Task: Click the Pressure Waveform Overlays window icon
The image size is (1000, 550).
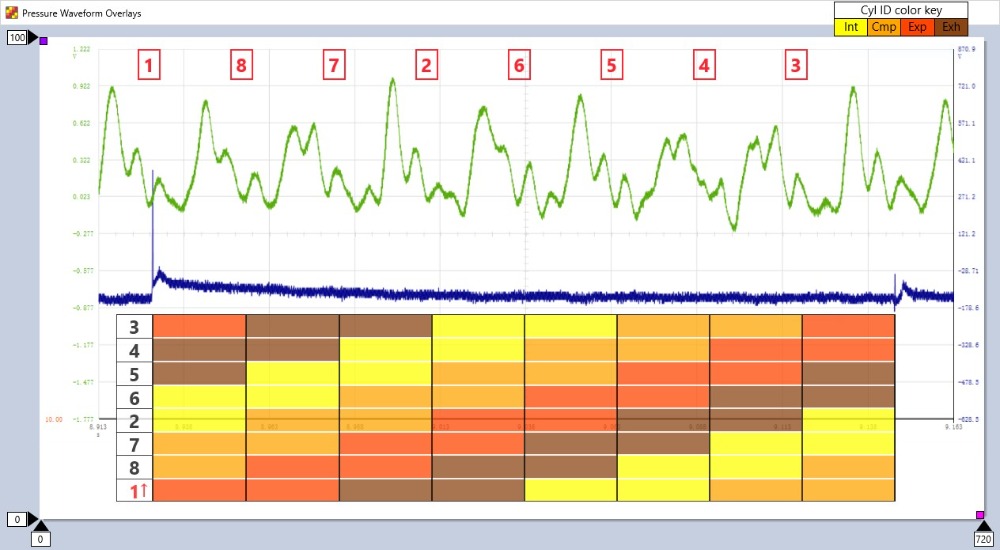Action: [x=11, y=13]
